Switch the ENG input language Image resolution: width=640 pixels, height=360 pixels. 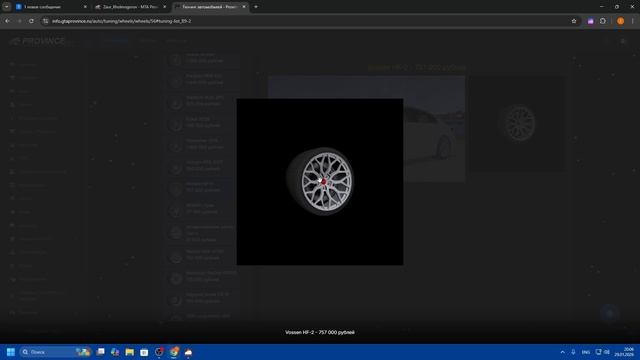pos(586,352)
